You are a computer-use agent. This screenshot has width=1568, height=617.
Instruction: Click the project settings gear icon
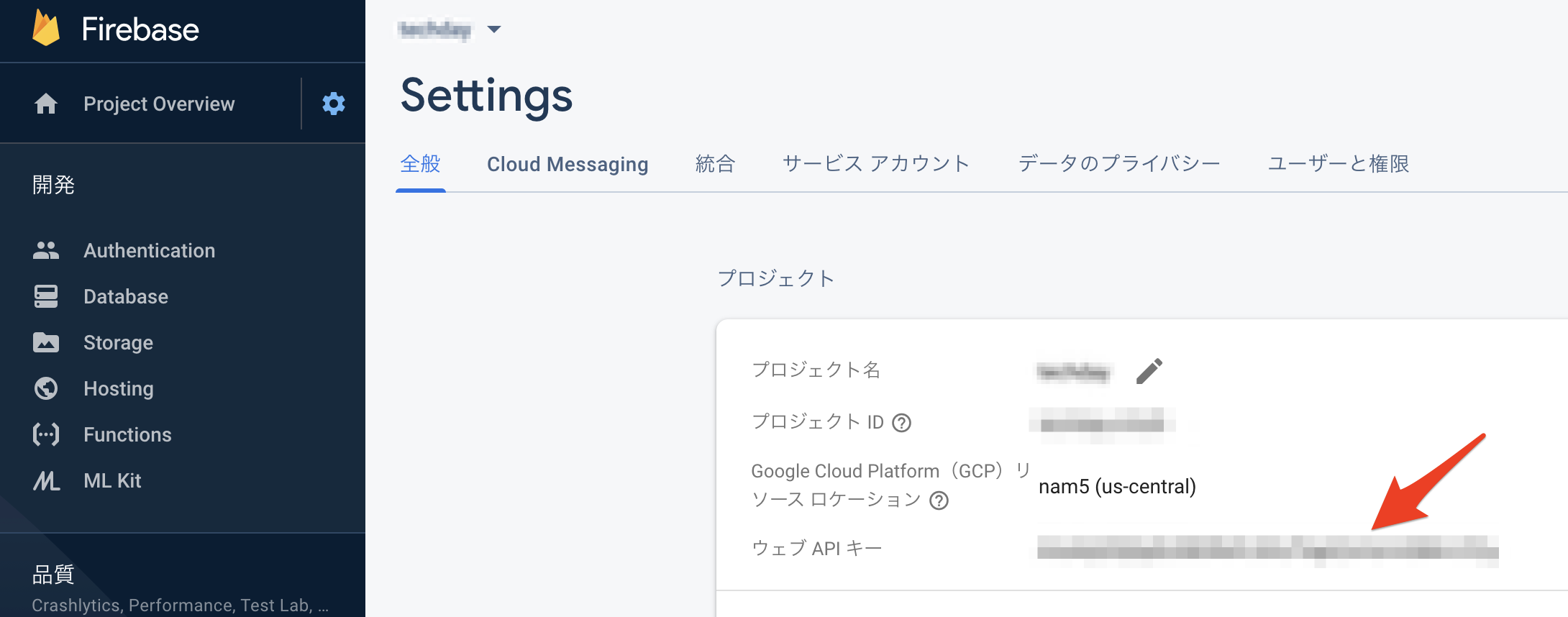pyautogui.click(x=332, y=103)
